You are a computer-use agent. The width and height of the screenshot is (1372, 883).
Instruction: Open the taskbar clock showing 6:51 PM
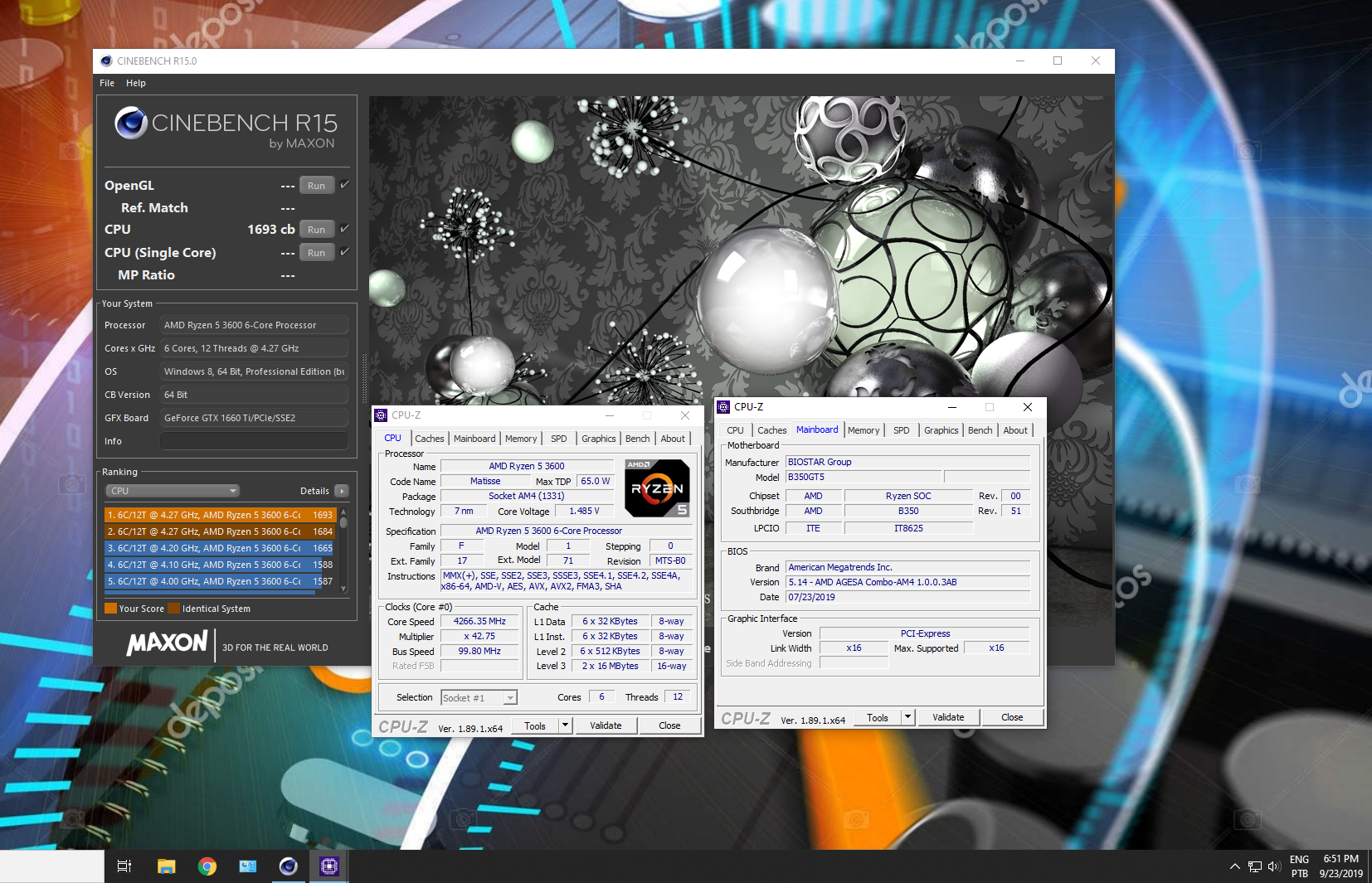[x=1340, y=866]
